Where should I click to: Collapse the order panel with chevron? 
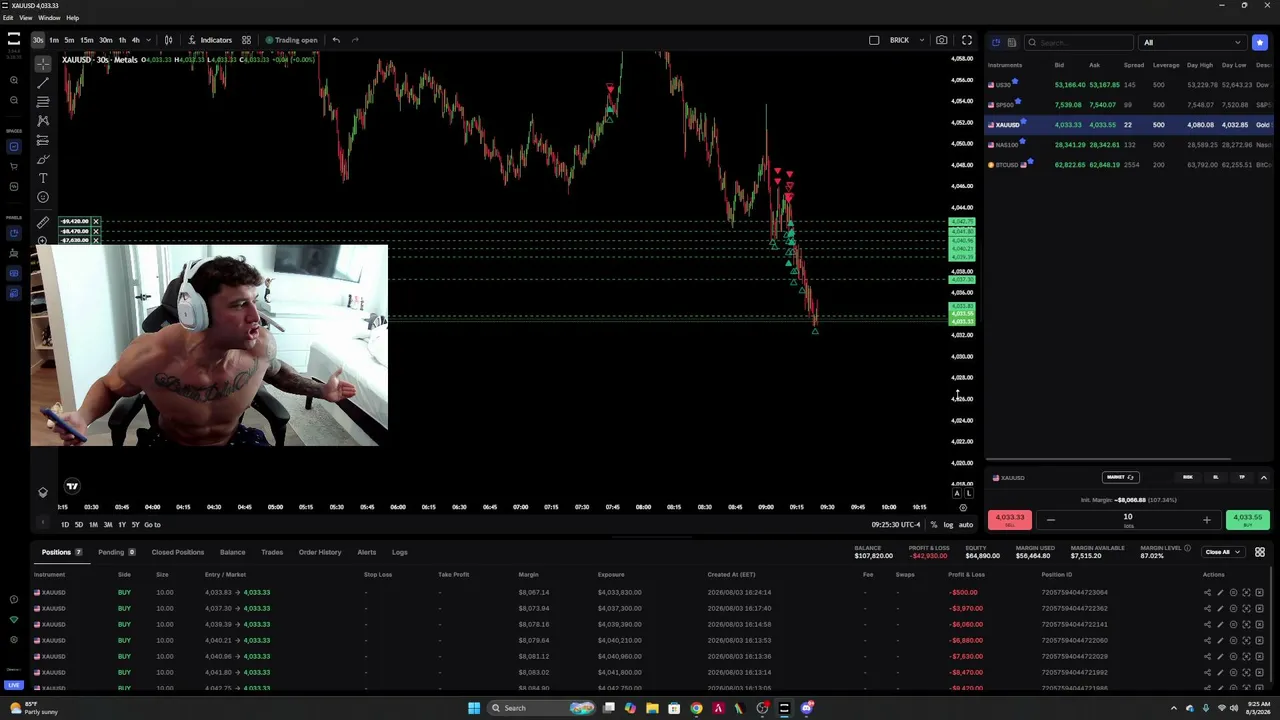1263,477
